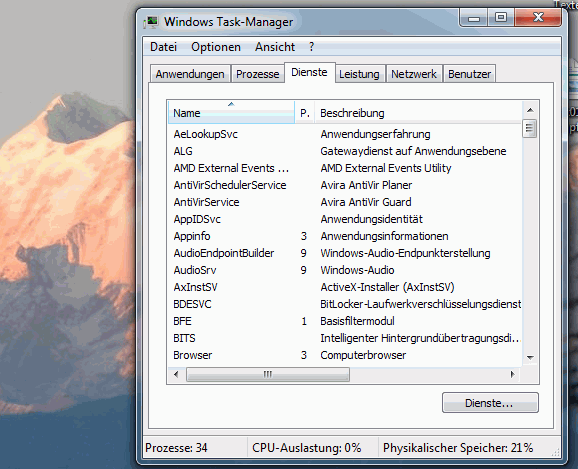This screenshot has height=469, width=578.
Task: Select the BITS service row
Action: pyautogui.click(x=345, y=338)
